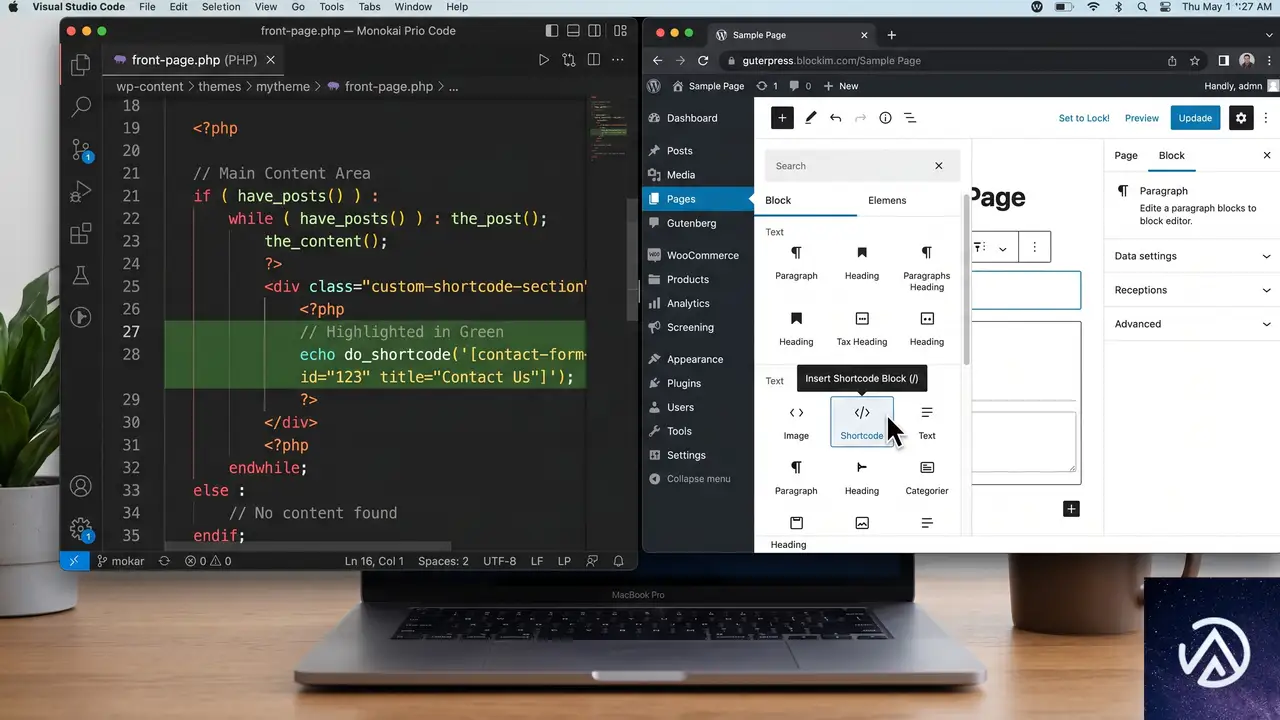1280x720 pixels.
Task: Open a new browser tab
Action: pyautogui.click(x=892, y=35)
